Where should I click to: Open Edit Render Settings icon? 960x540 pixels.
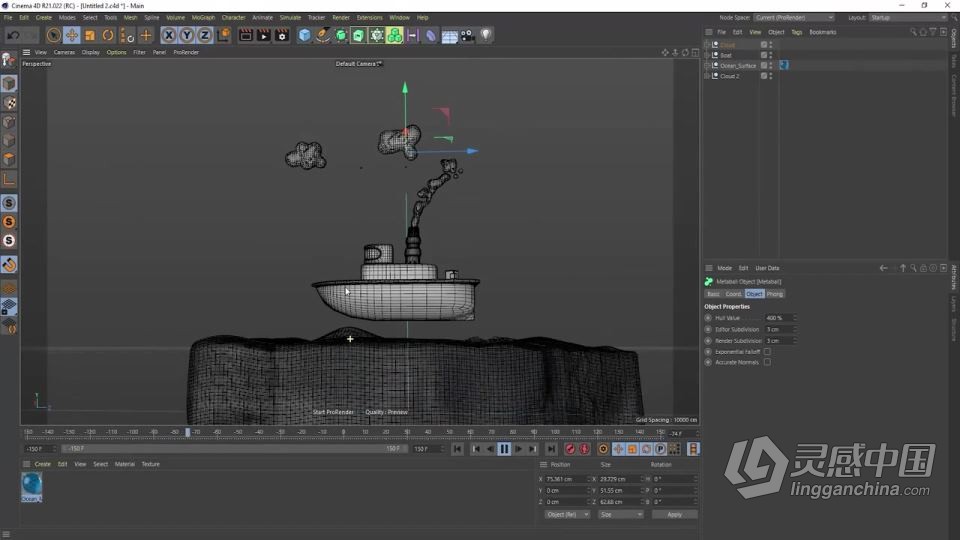point(282,36)
